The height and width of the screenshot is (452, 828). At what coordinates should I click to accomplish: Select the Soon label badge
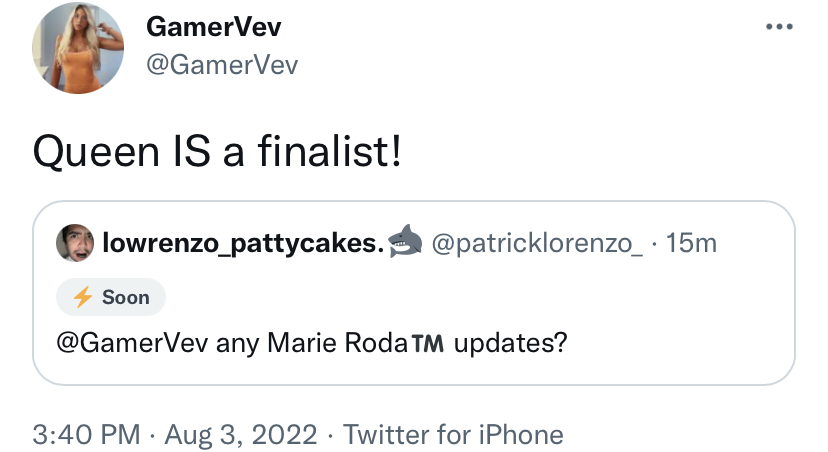111,297
